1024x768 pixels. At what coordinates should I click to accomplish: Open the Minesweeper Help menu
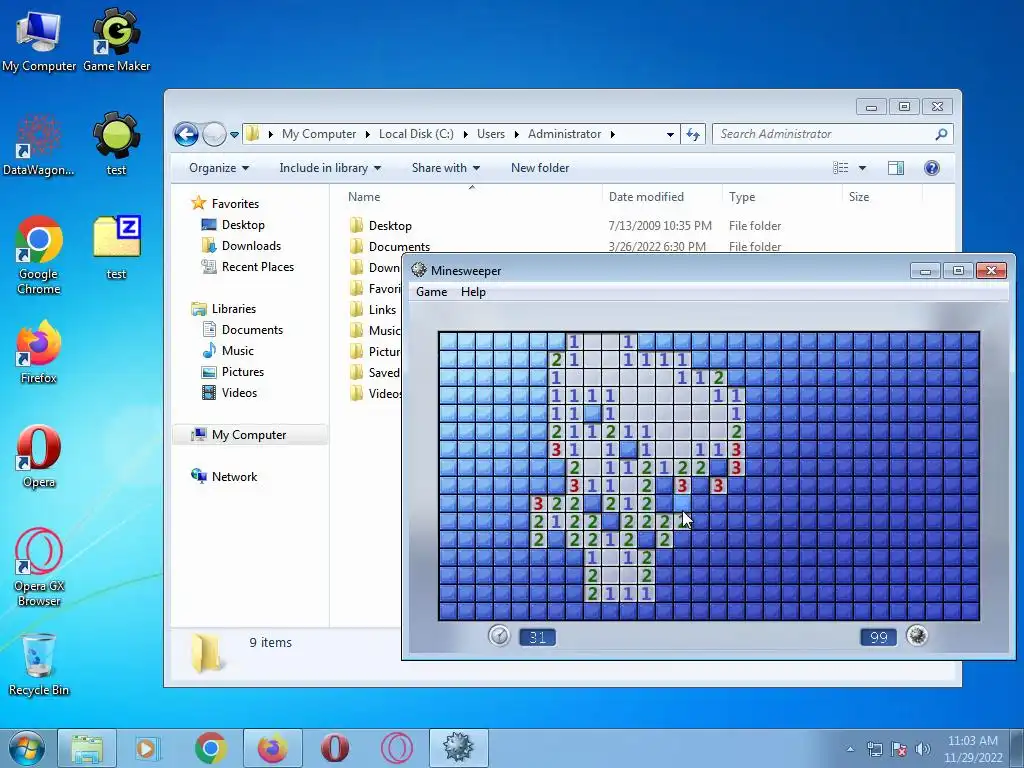[473, 292]
